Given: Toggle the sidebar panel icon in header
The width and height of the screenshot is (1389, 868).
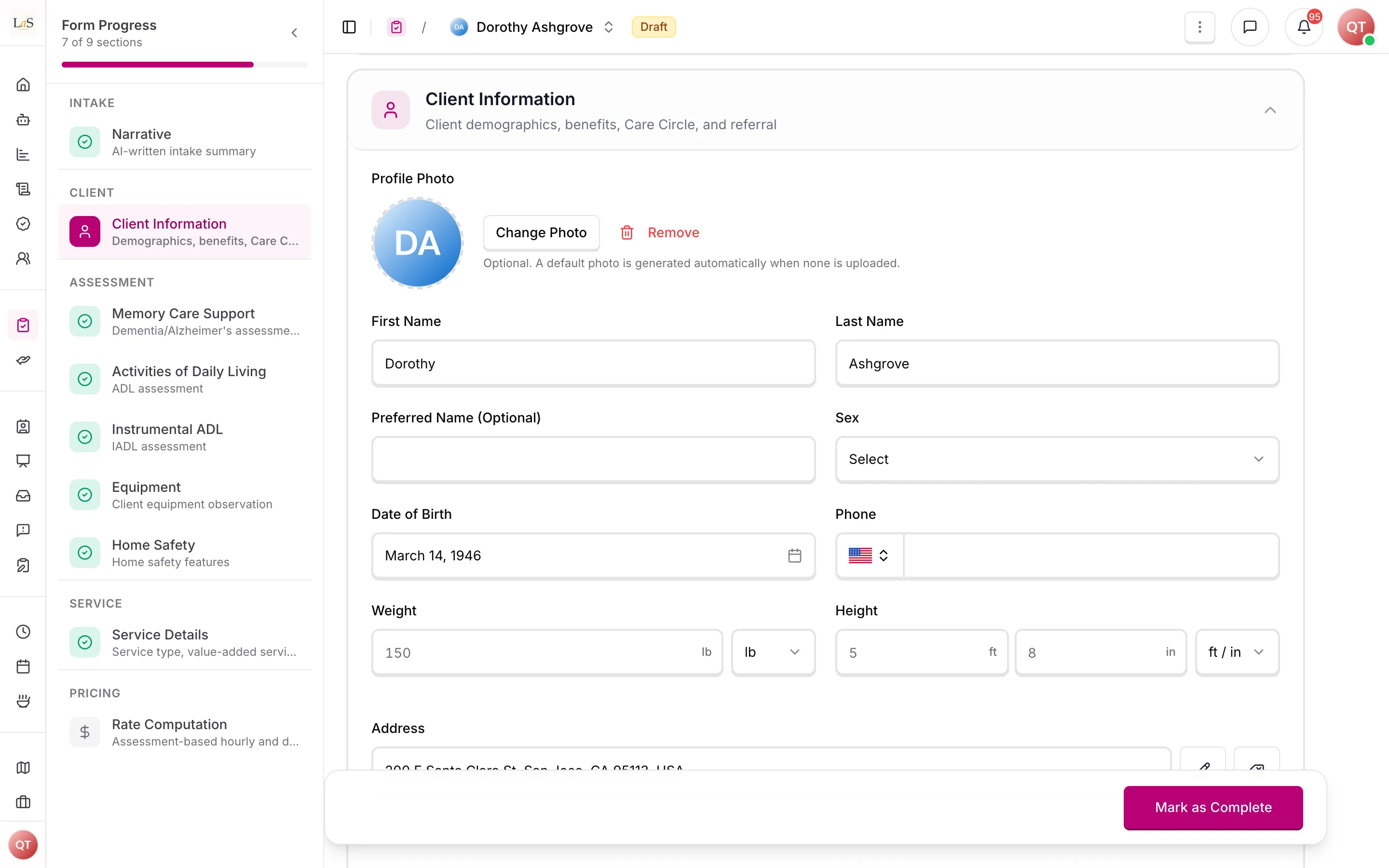Looking at the screenshot, I should (x=349, y=27).
